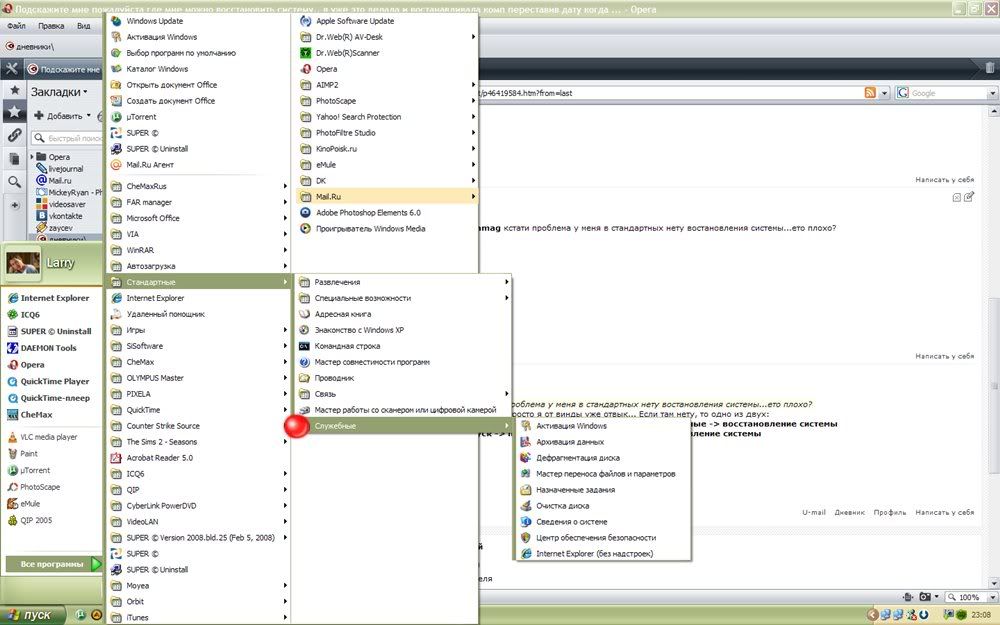Open the Файл menu in Opera

(x=16, y=25)
